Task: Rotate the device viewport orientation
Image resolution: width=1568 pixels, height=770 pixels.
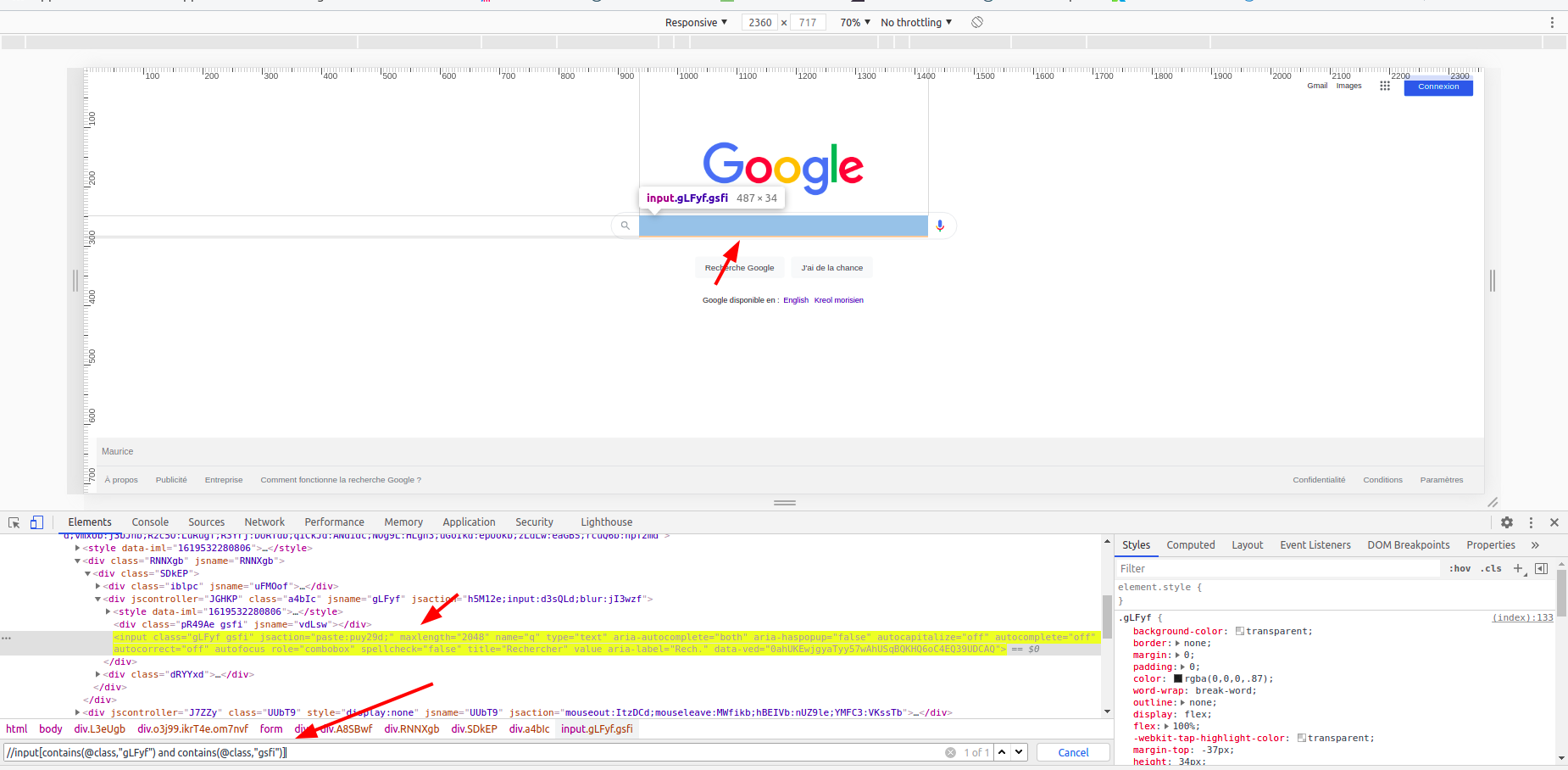Action: tap(977, 22)
